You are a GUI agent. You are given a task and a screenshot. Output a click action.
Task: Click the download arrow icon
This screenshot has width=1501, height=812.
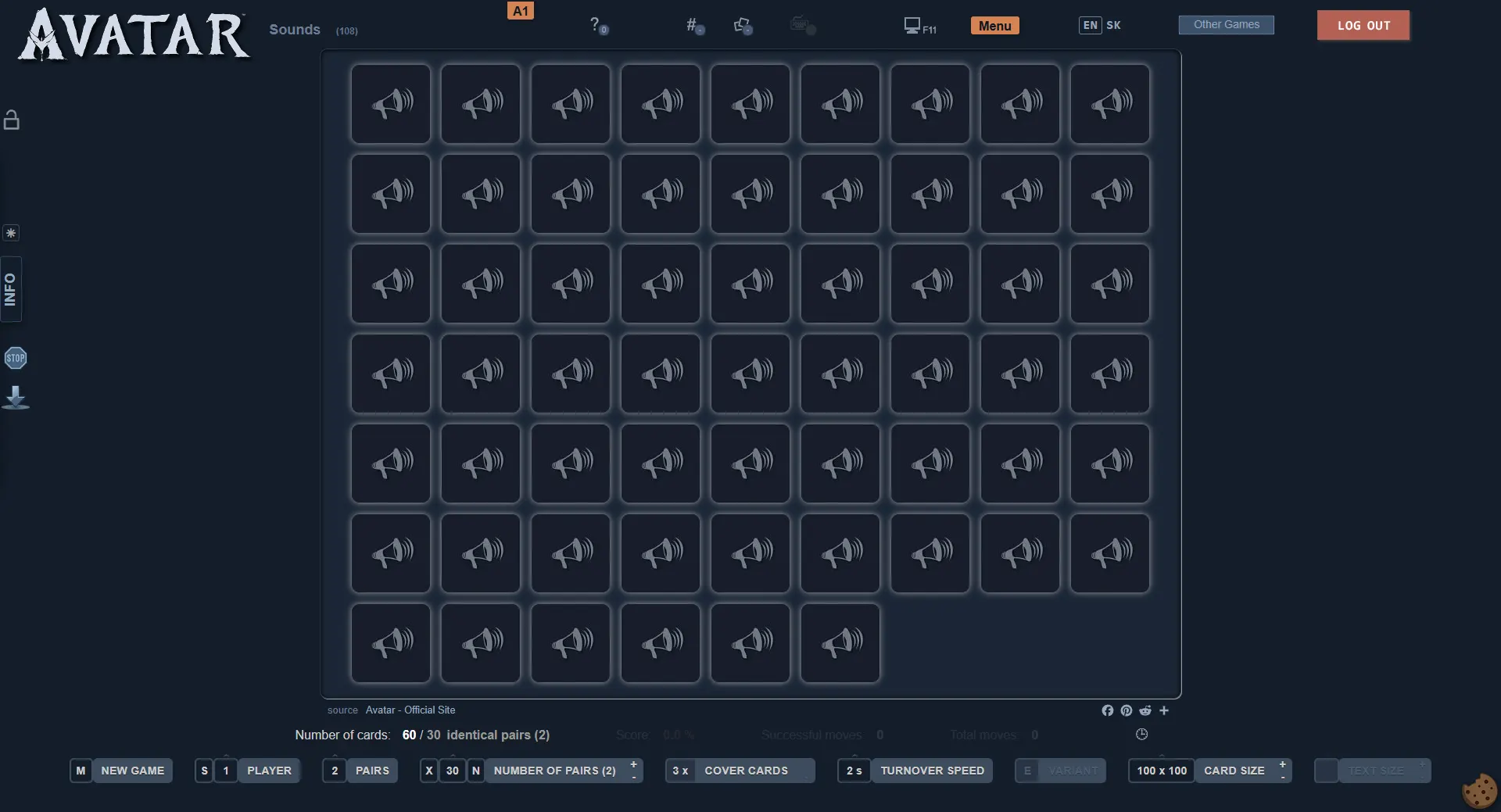click(16, 398)
